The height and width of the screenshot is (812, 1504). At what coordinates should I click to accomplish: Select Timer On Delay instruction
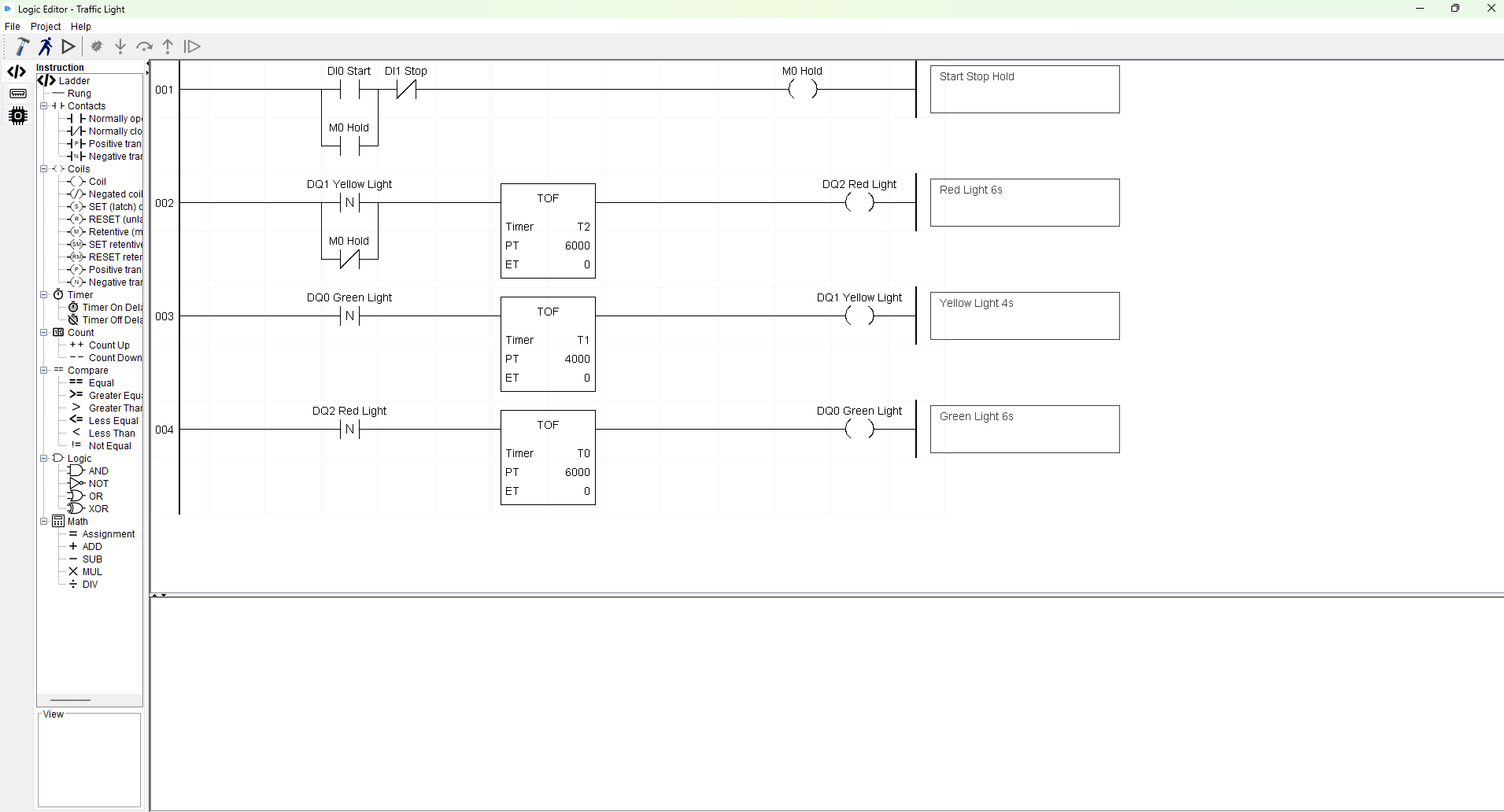pyautogui.click(x=112, y=308)
